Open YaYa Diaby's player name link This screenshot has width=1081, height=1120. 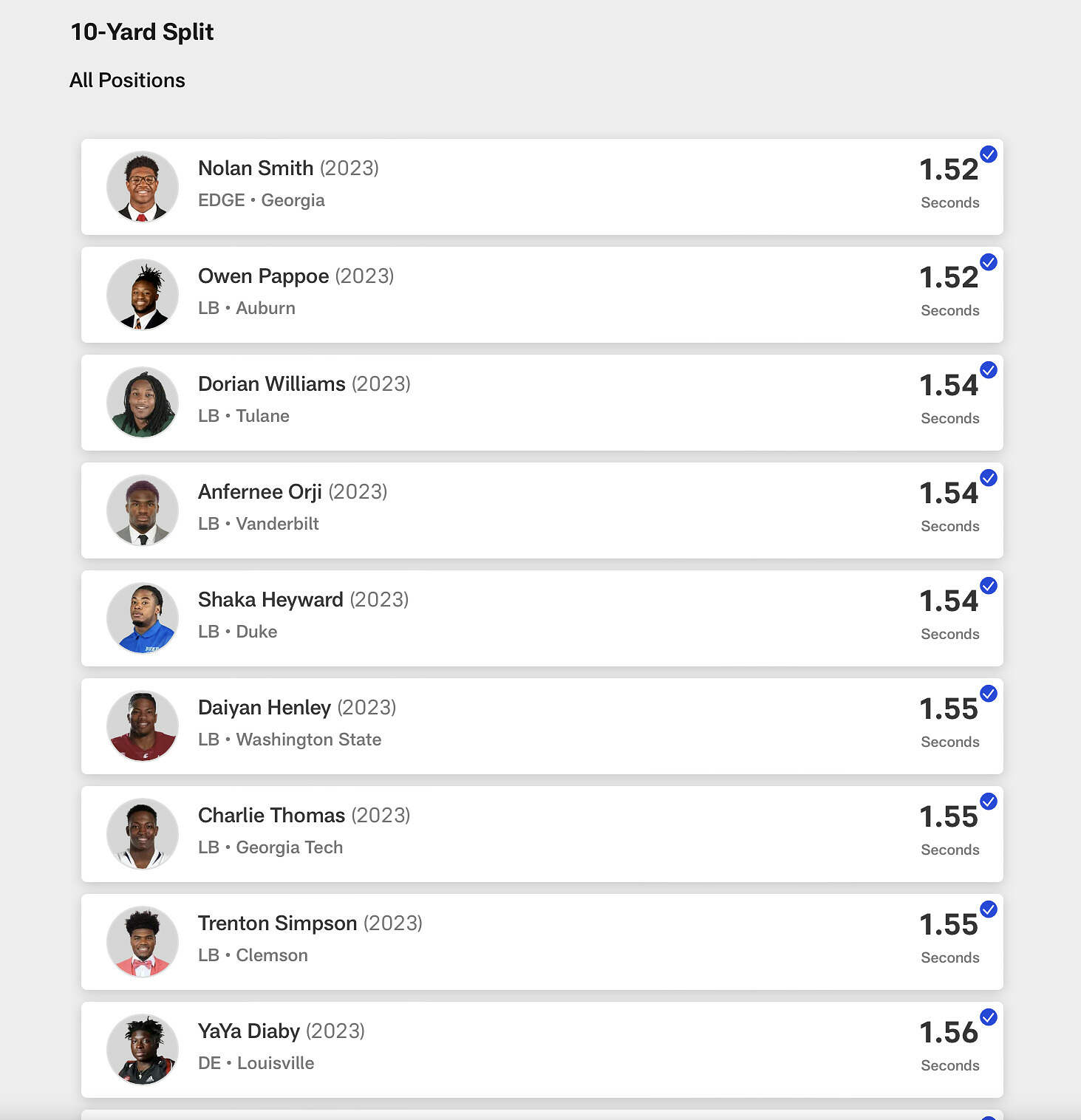249,1031
